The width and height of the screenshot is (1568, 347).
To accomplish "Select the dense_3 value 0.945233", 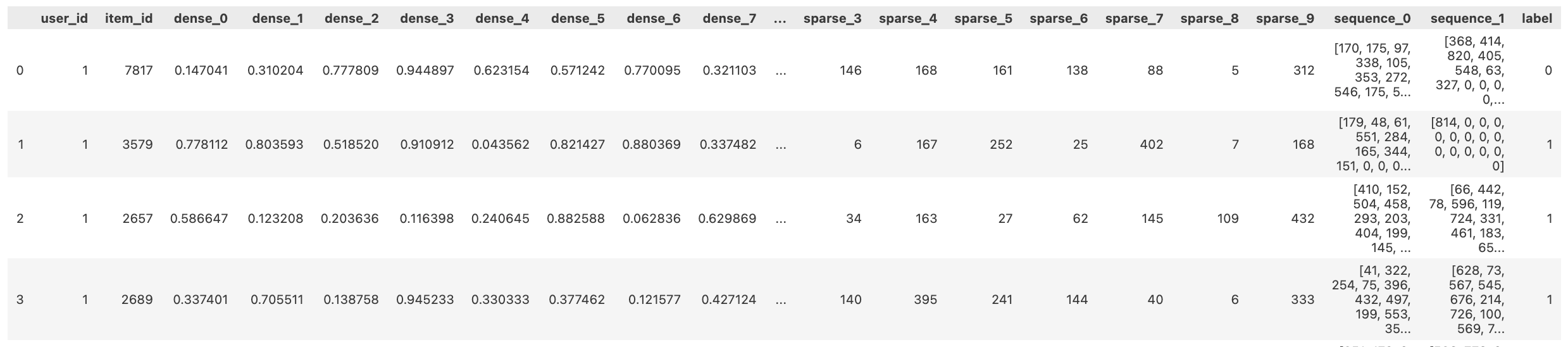I will point(425,300).
